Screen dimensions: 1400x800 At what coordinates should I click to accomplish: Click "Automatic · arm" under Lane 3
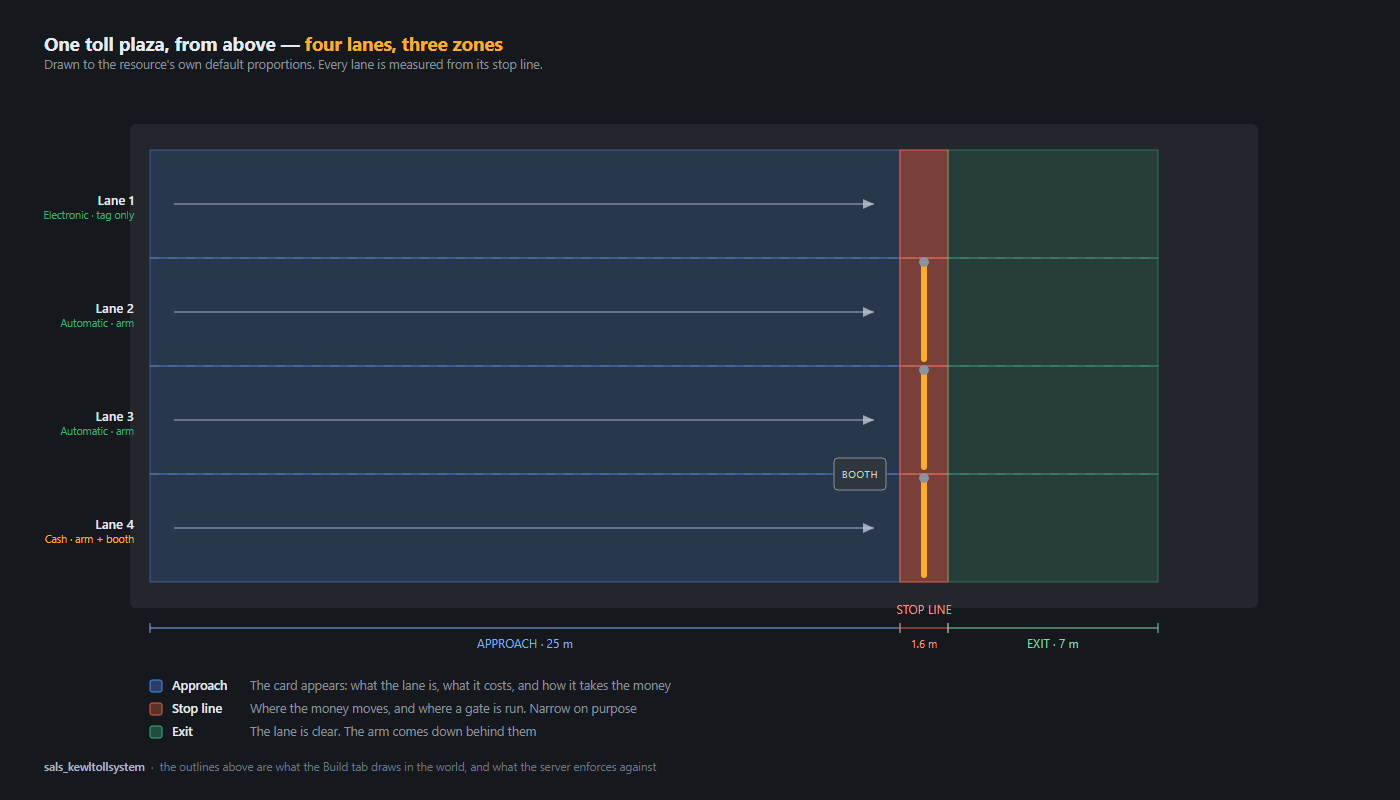(97, 431)
